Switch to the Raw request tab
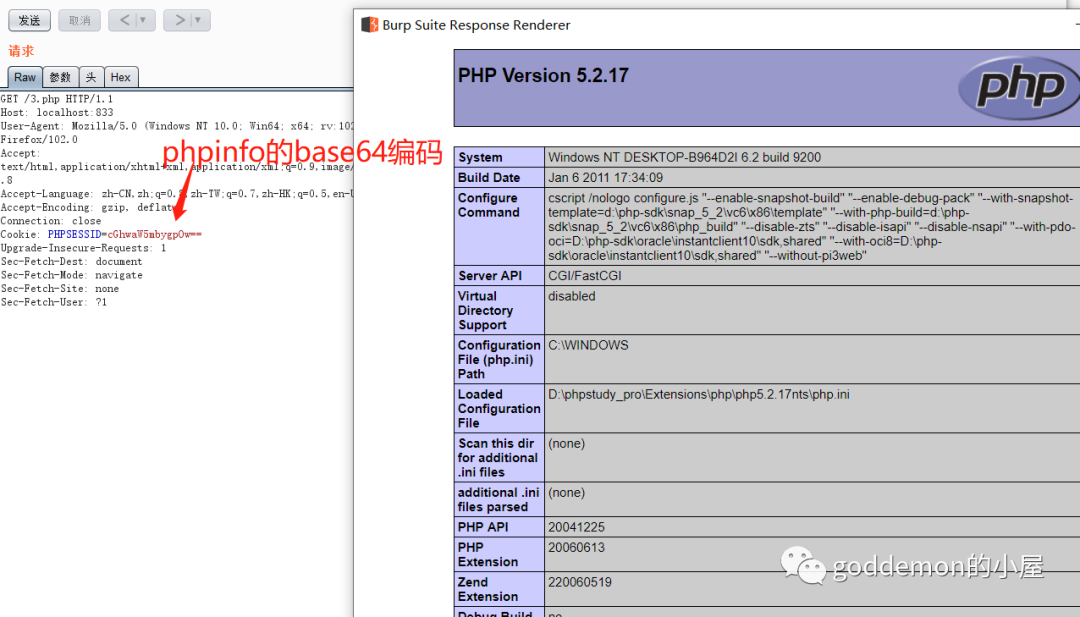 tap(25, 77)
